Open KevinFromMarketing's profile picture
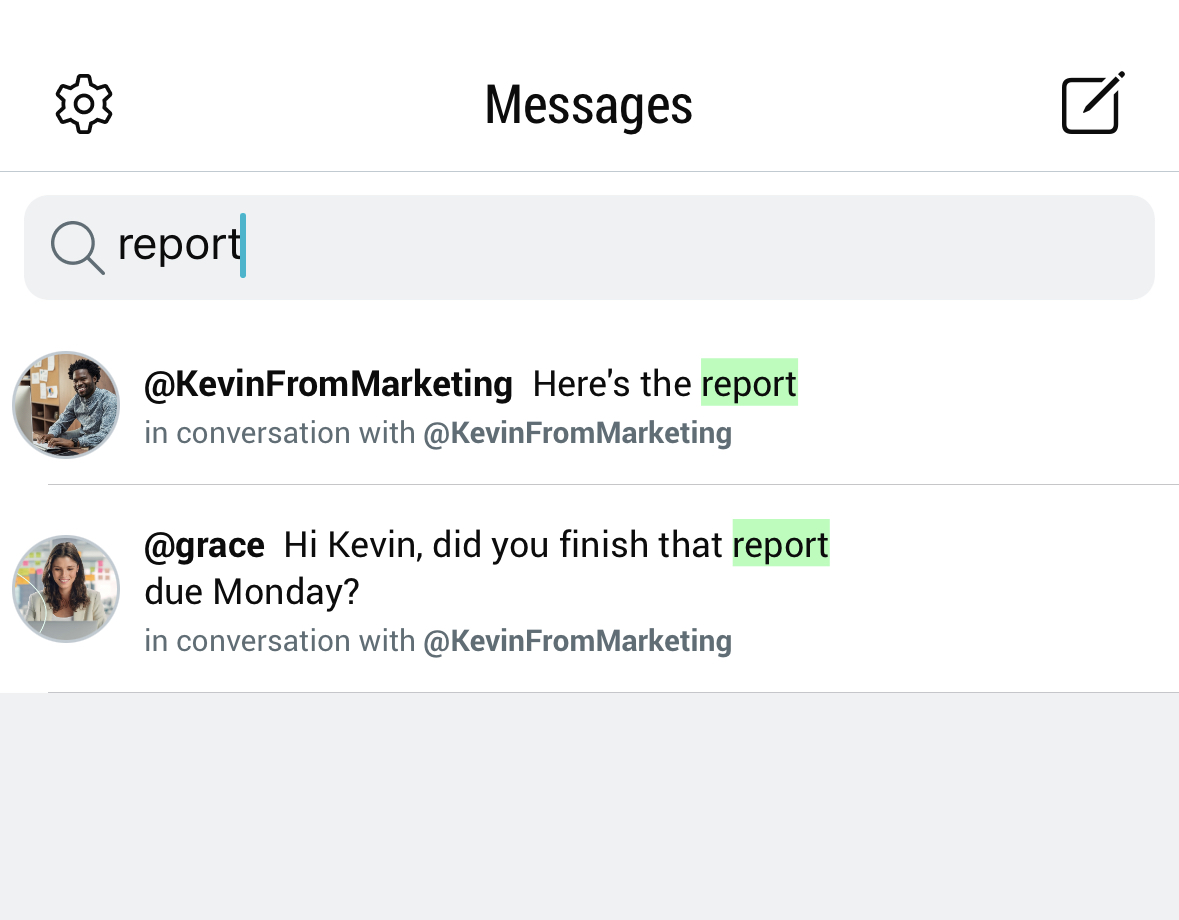This screenshot has width=1179, height=920. [x=66, y=405]
